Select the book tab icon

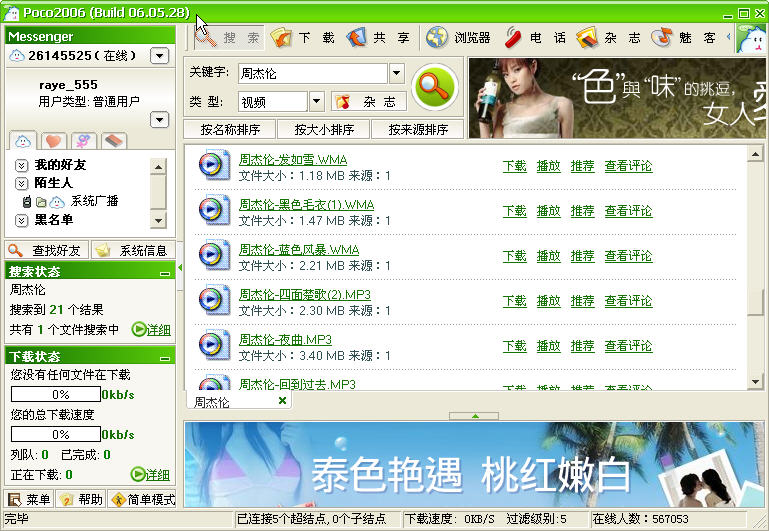[114, 141]
